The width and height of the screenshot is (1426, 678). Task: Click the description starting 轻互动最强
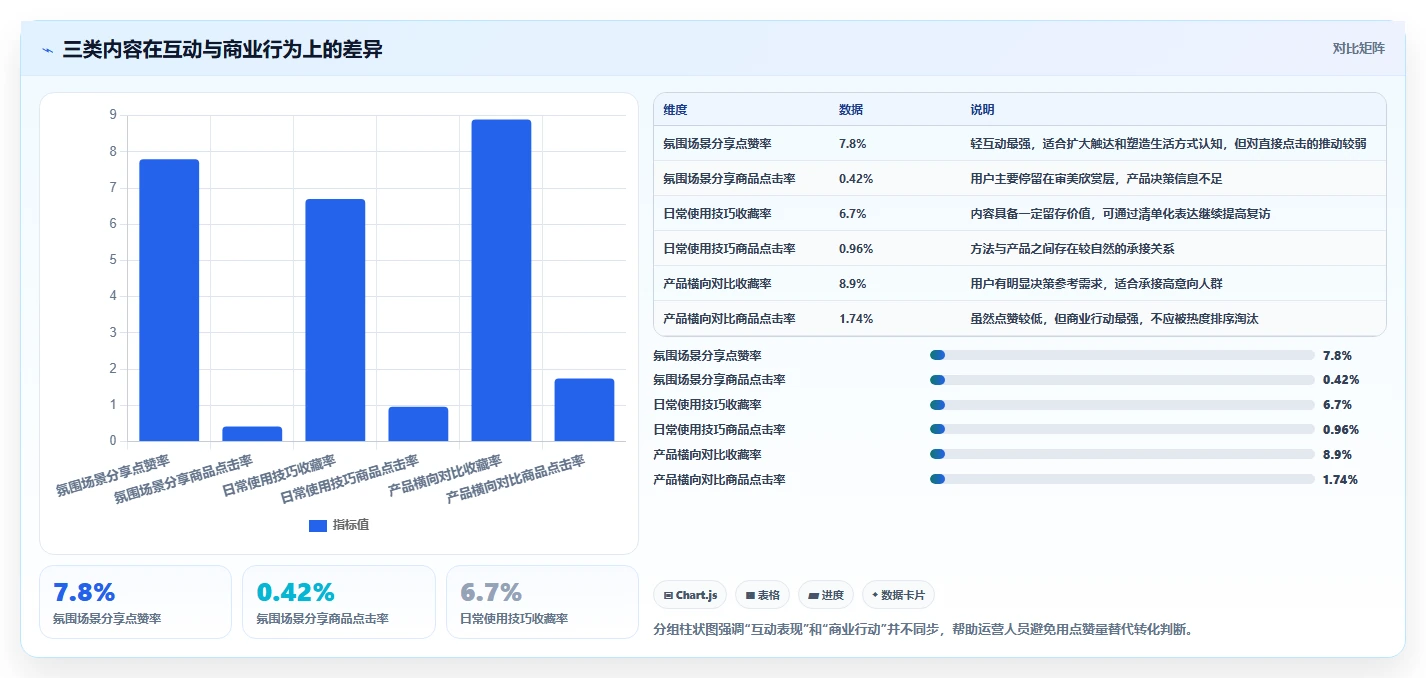click(x=1168, y=144)
